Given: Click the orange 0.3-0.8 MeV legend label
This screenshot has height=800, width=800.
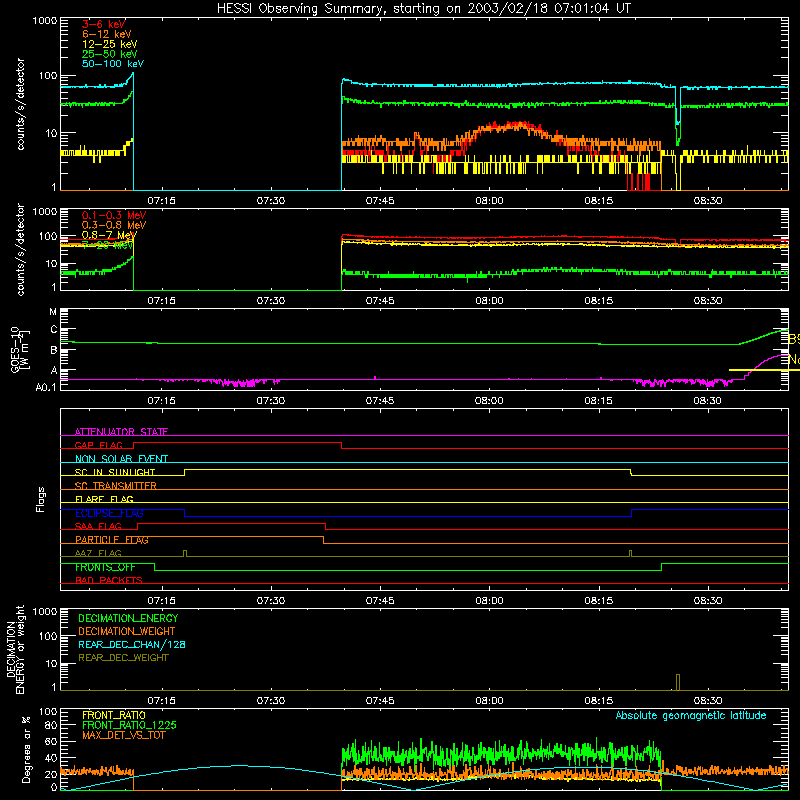Looking at the screenshot, I should click(x=114, y=225).
